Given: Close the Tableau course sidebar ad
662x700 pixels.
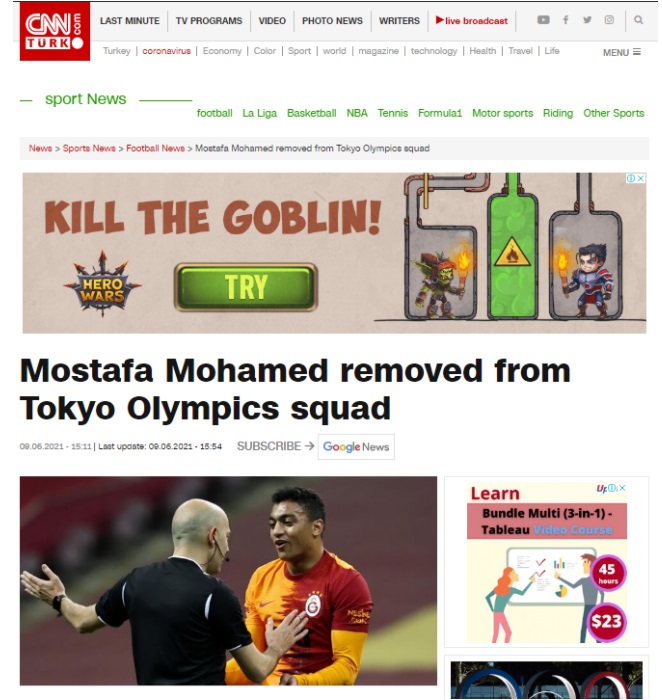Looking at the screenshot, I should [622, 488].
